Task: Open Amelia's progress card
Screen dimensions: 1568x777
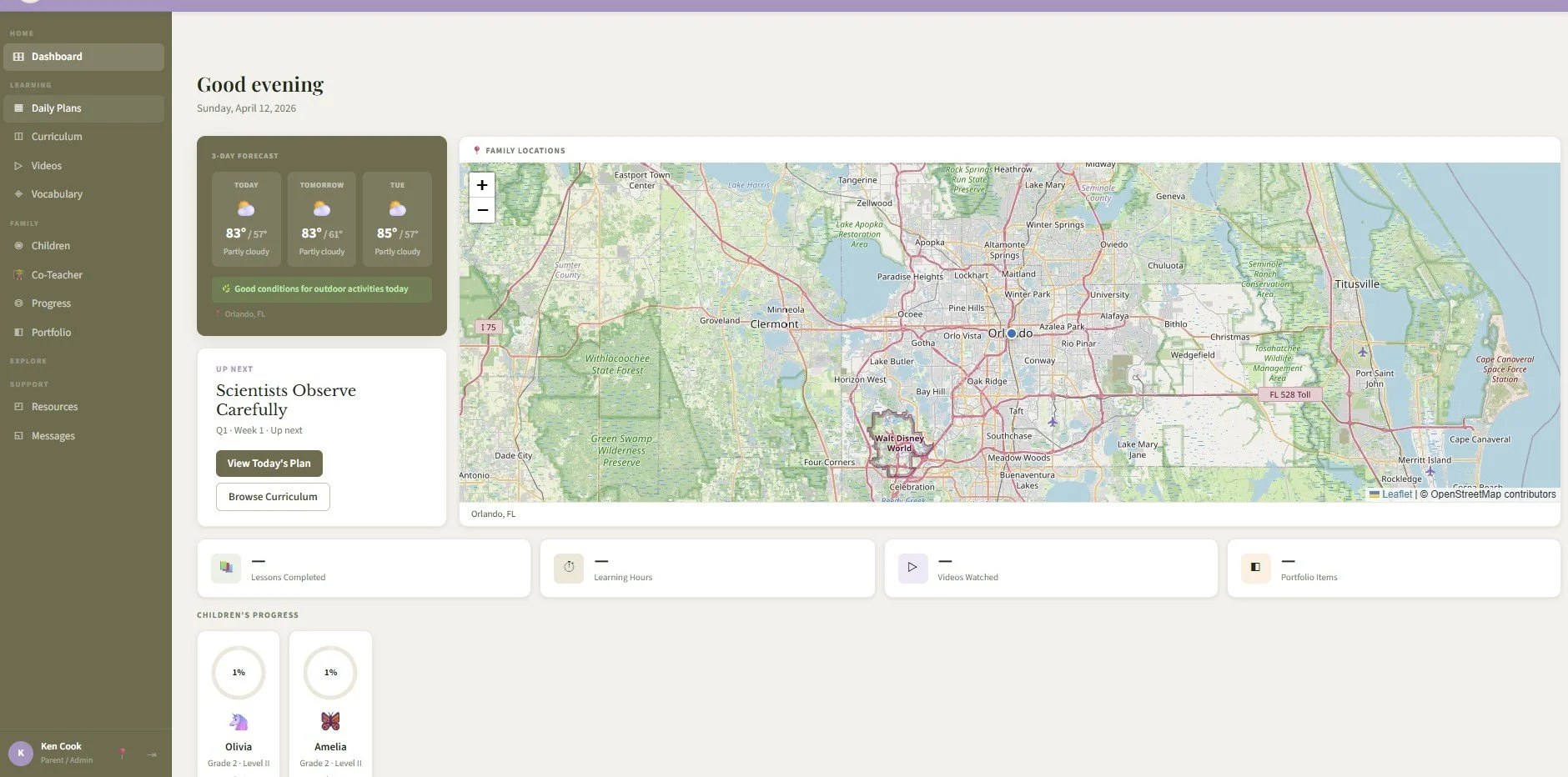Action: click(x=330, y=704)
